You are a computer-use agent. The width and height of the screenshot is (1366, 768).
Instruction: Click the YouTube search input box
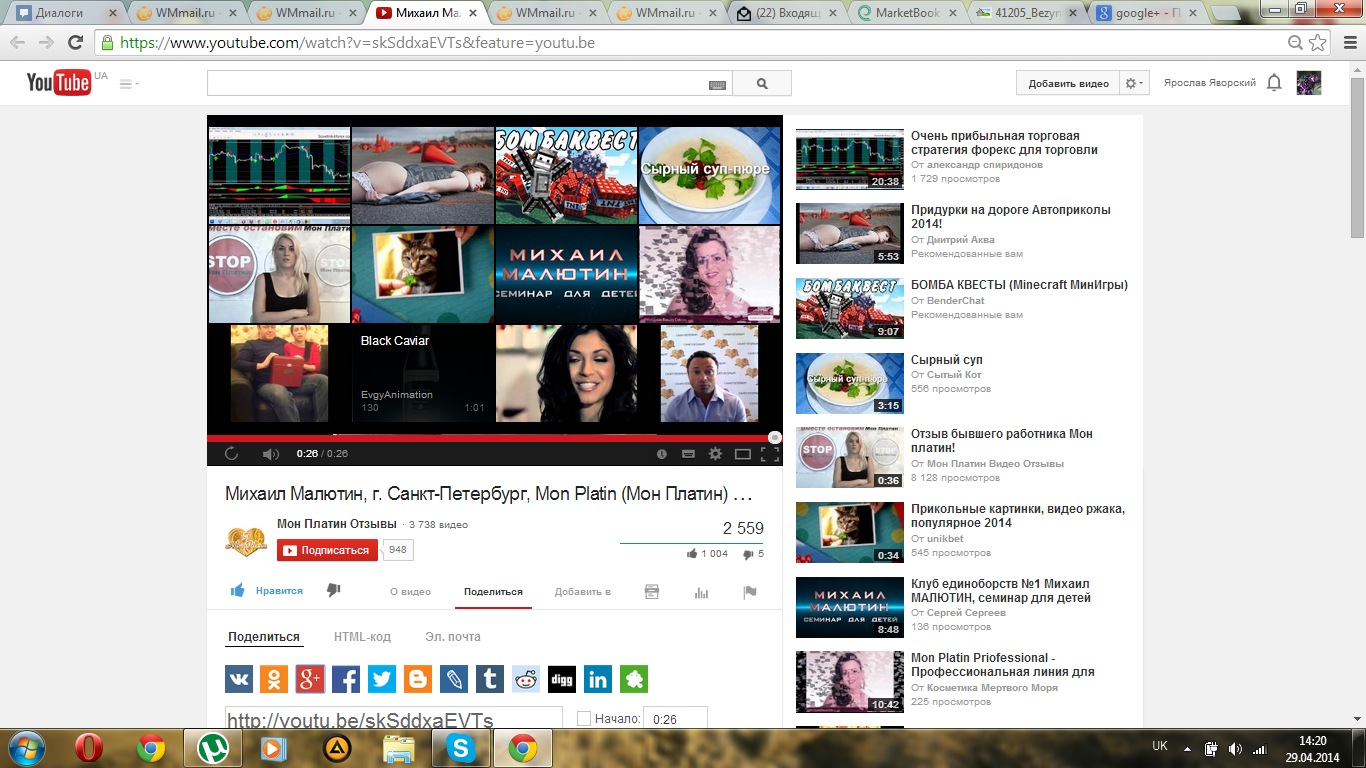point(470,84)
